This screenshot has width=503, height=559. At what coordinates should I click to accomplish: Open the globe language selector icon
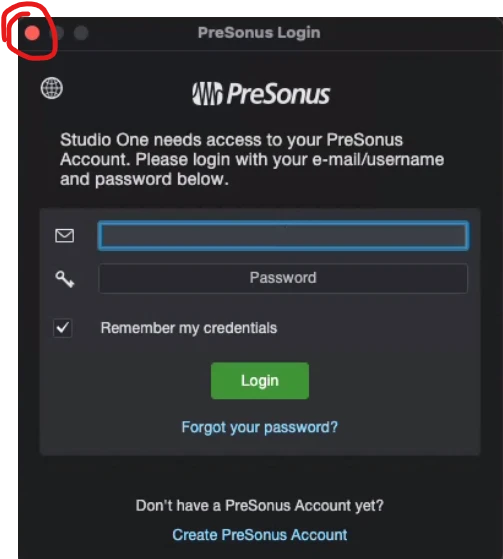pyautogui.click(x=52, y=88)
